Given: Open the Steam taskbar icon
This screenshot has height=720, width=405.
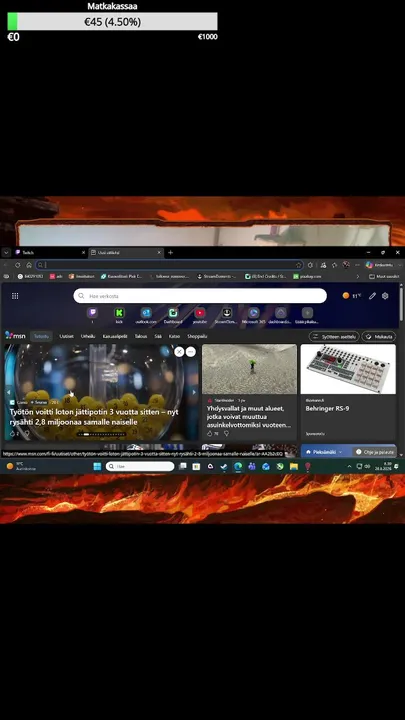Looking at the screenshot, I should pos(224,467).
